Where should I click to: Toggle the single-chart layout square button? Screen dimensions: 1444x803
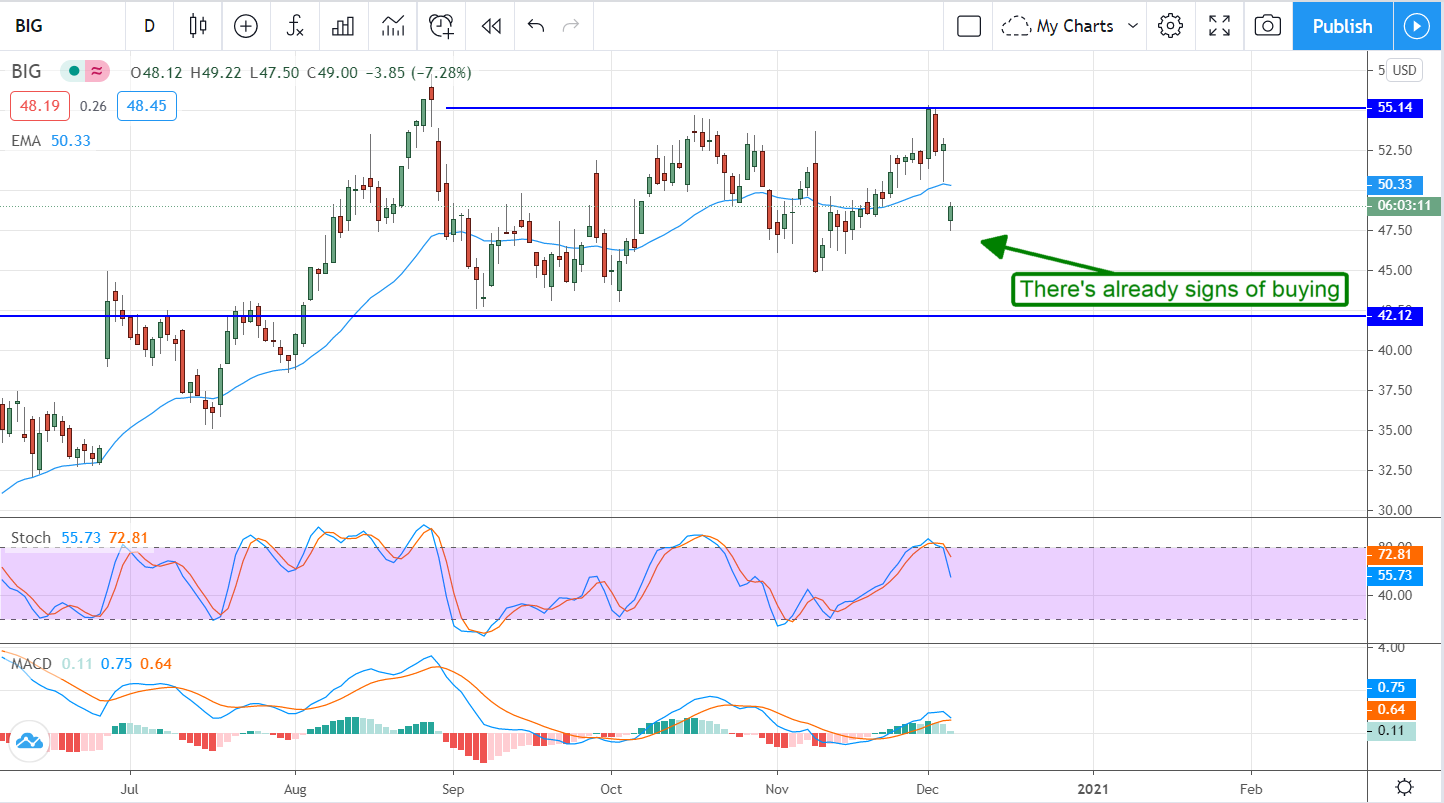coord(969,26)
